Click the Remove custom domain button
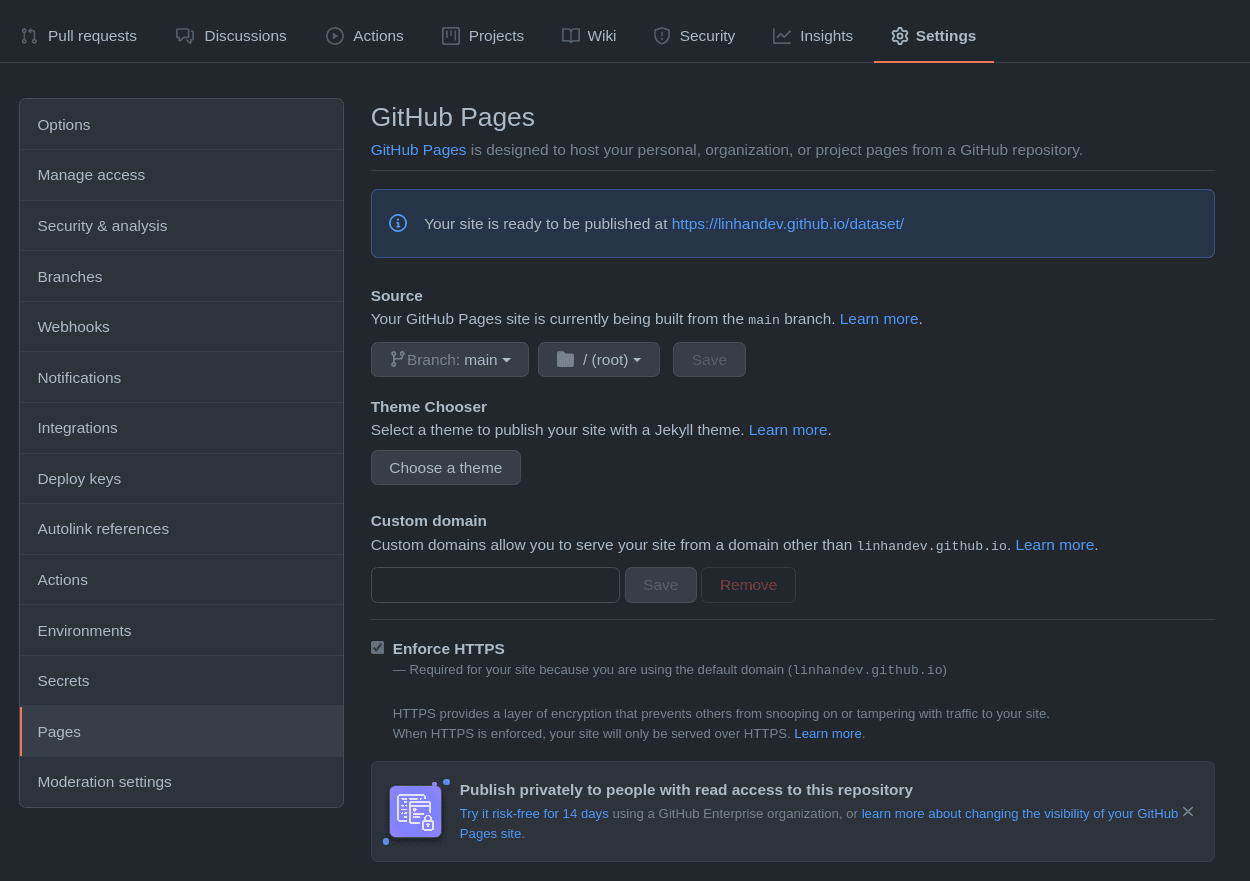Viewport: 1250px width, 881px height. 748,585
